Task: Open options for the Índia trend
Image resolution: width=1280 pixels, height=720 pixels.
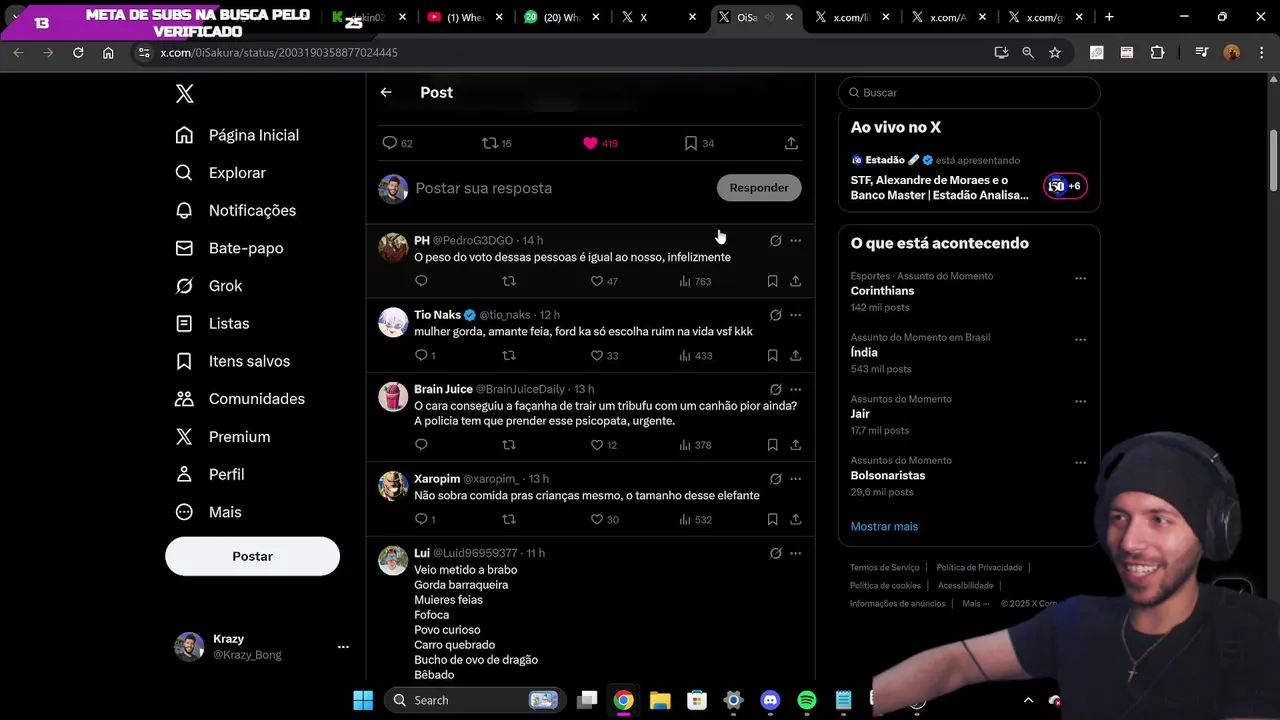Action: coord(1080,340)
